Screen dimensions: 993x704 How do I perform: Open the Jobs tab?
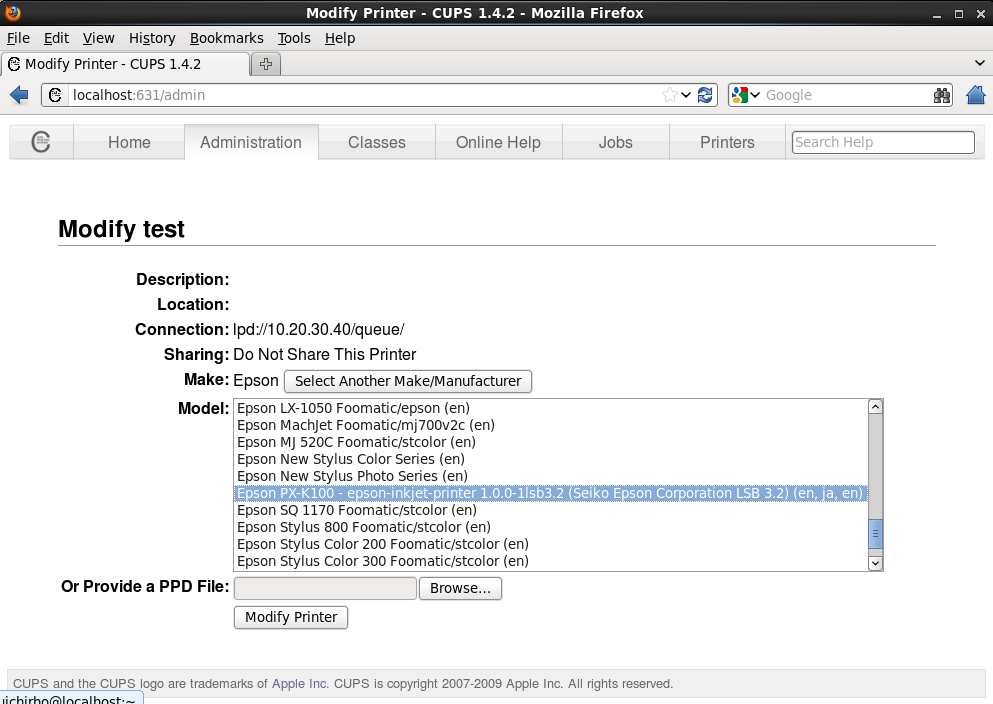tap(616, 142)
